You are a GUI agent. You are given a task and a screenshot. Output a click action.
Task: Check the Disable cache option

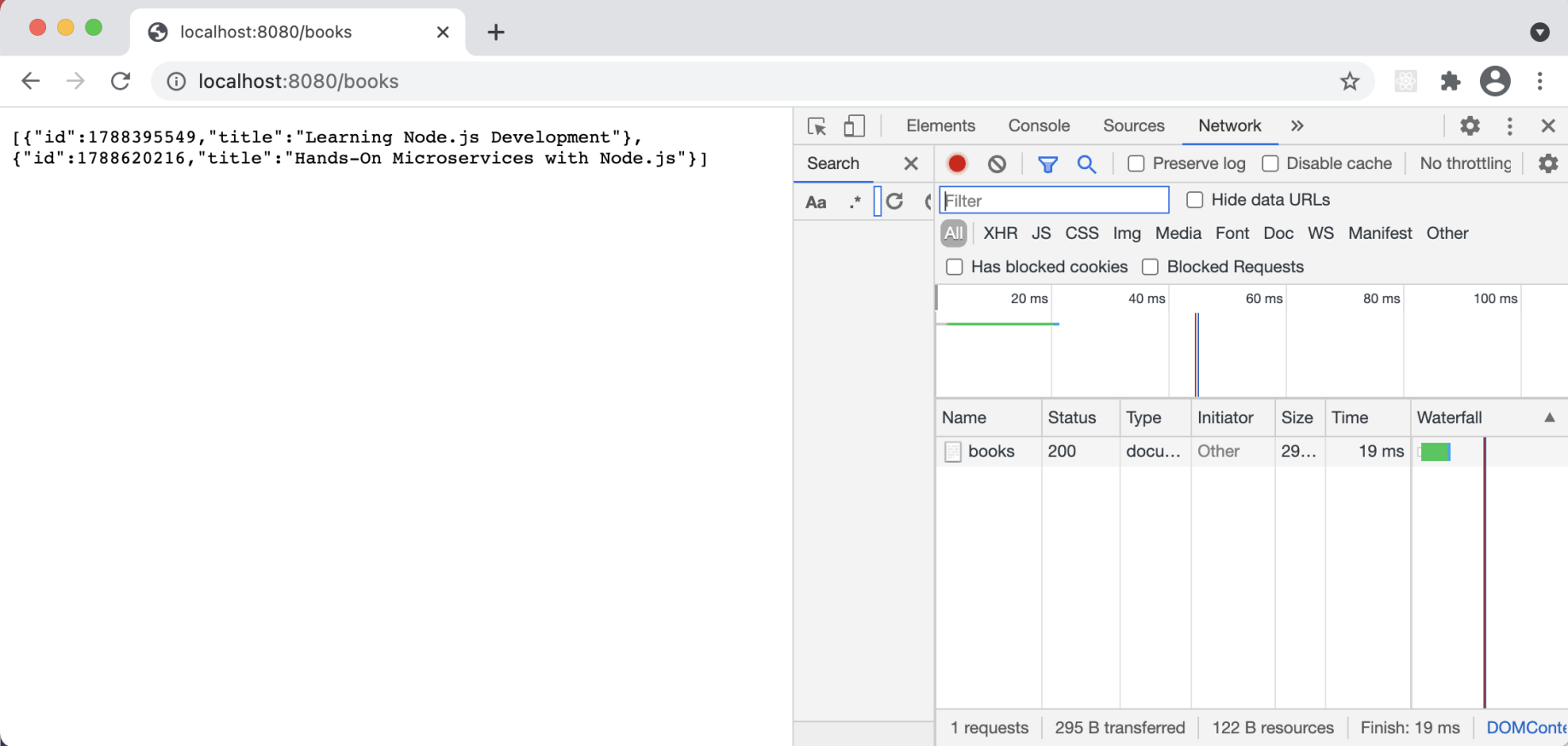(x=1271, y=164)
